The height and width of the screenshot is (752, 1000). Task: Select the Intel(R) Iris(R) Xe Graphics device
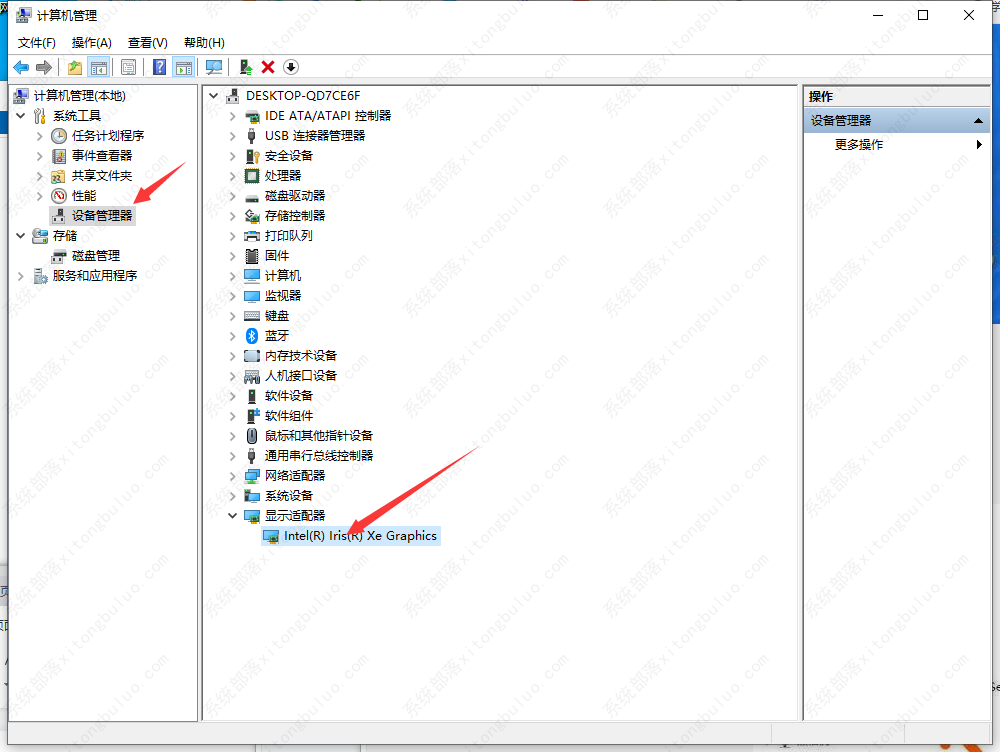pos(360,536)
